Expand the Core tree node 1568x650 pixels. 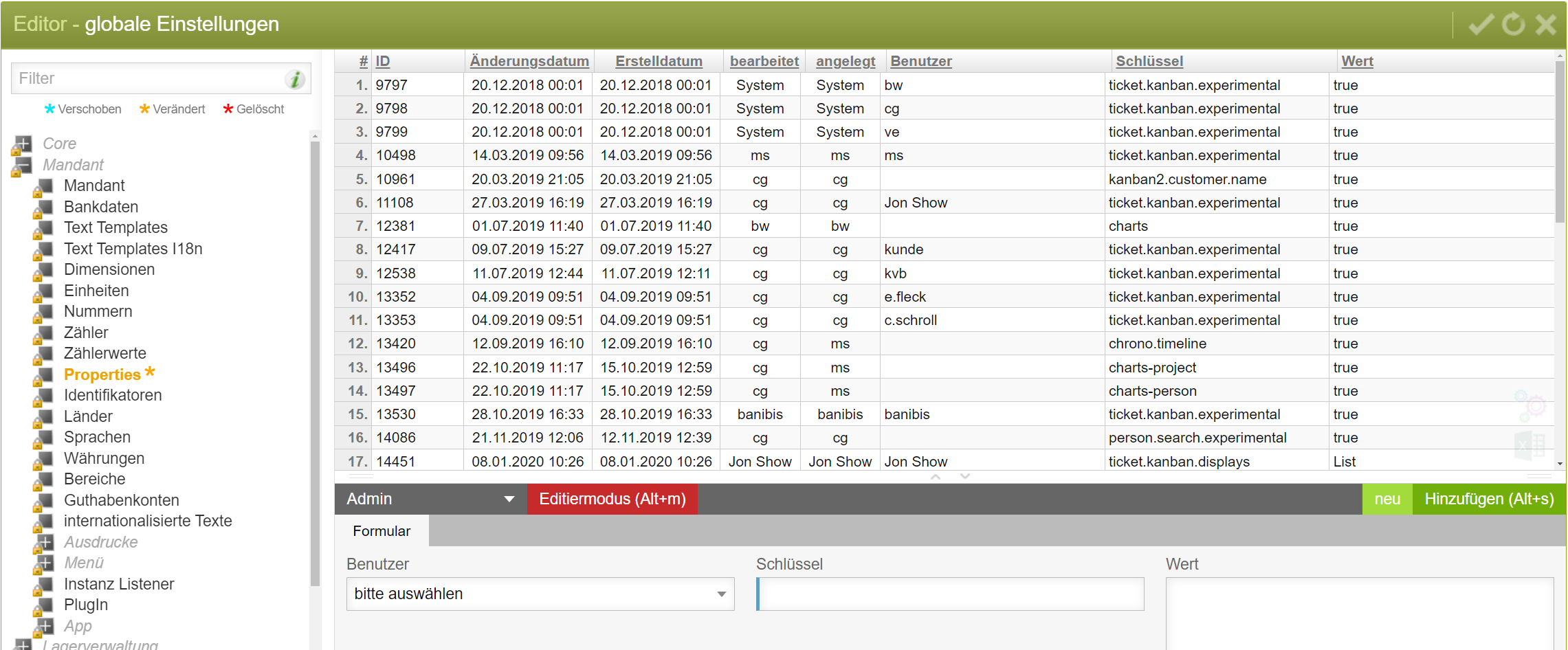click(x=22, y=144)
